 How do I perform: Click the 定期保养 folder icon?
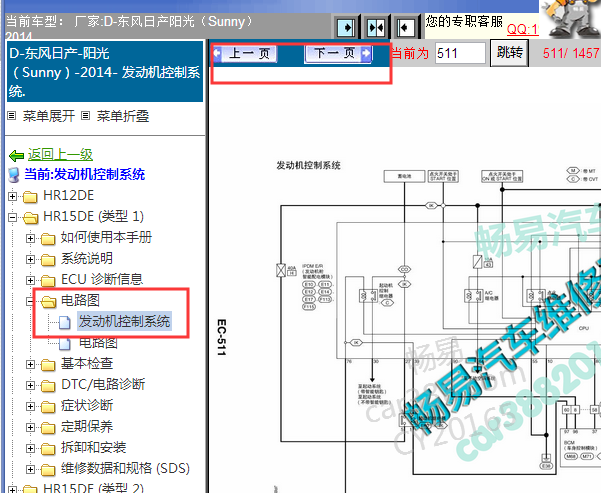[x=48, y=427]
